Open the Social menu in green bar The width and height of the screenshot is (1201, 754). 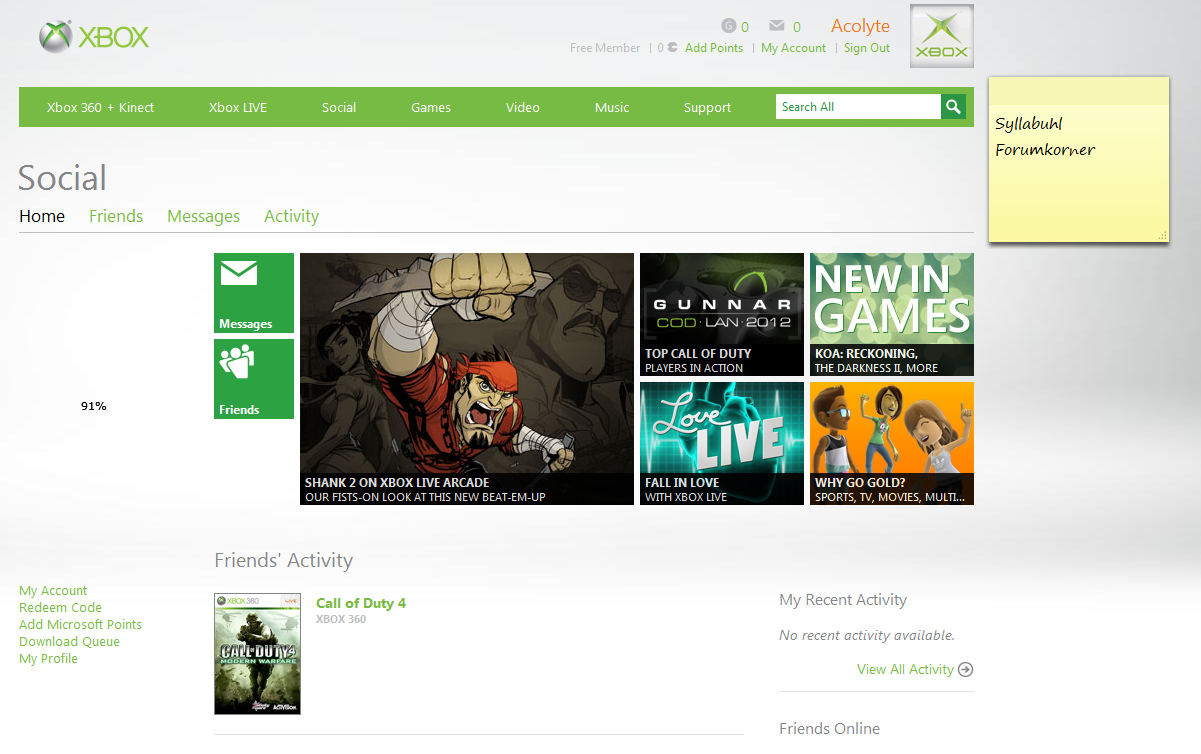(x=339, y=107)
